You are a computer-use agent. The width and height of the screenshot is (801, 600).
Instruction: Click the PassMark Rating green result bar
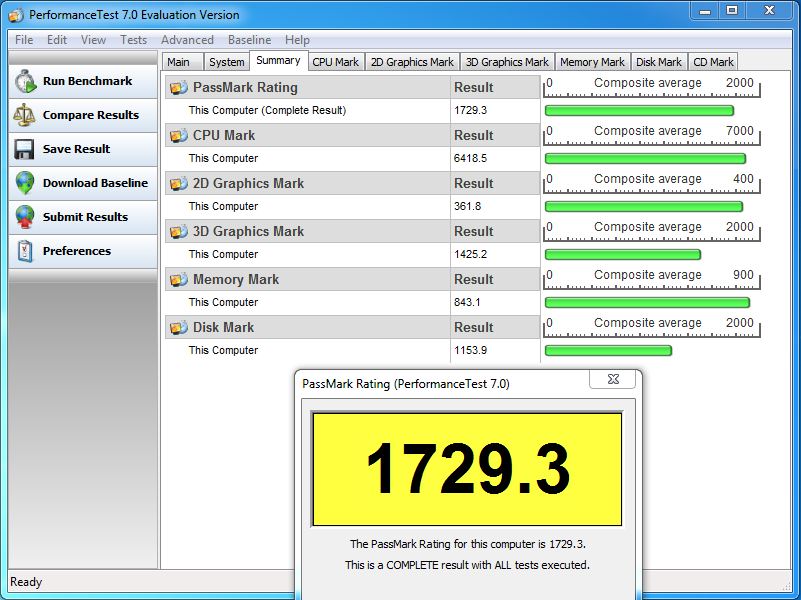coord(639,111)
